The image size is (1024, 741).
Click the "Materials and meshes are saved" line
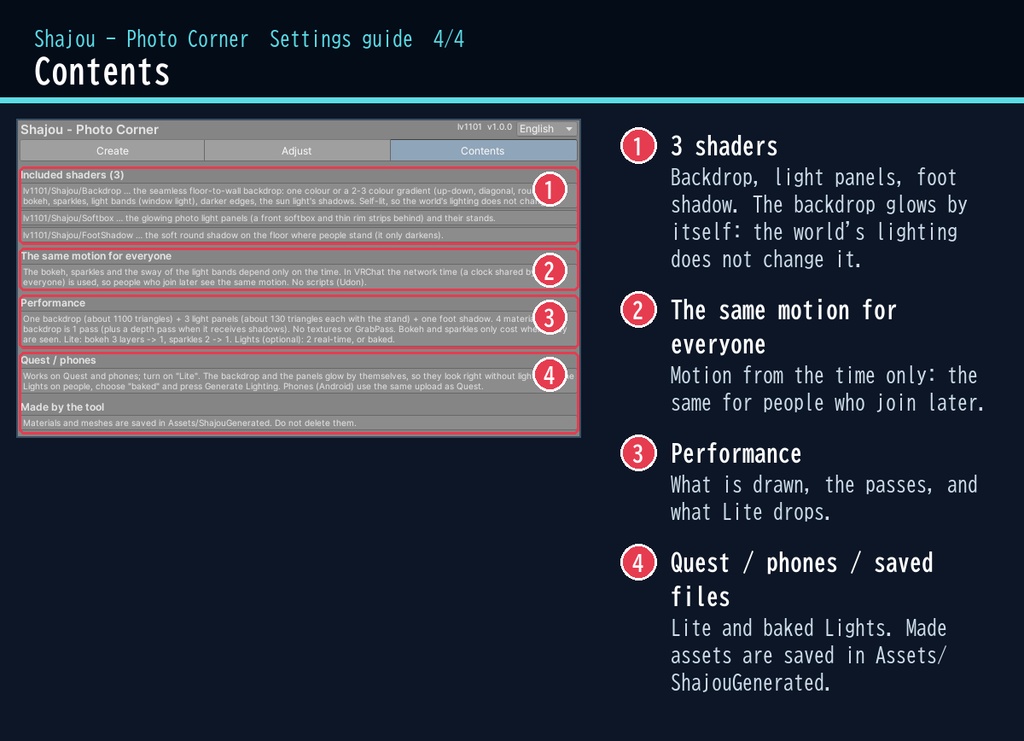(x=298, y=423)
